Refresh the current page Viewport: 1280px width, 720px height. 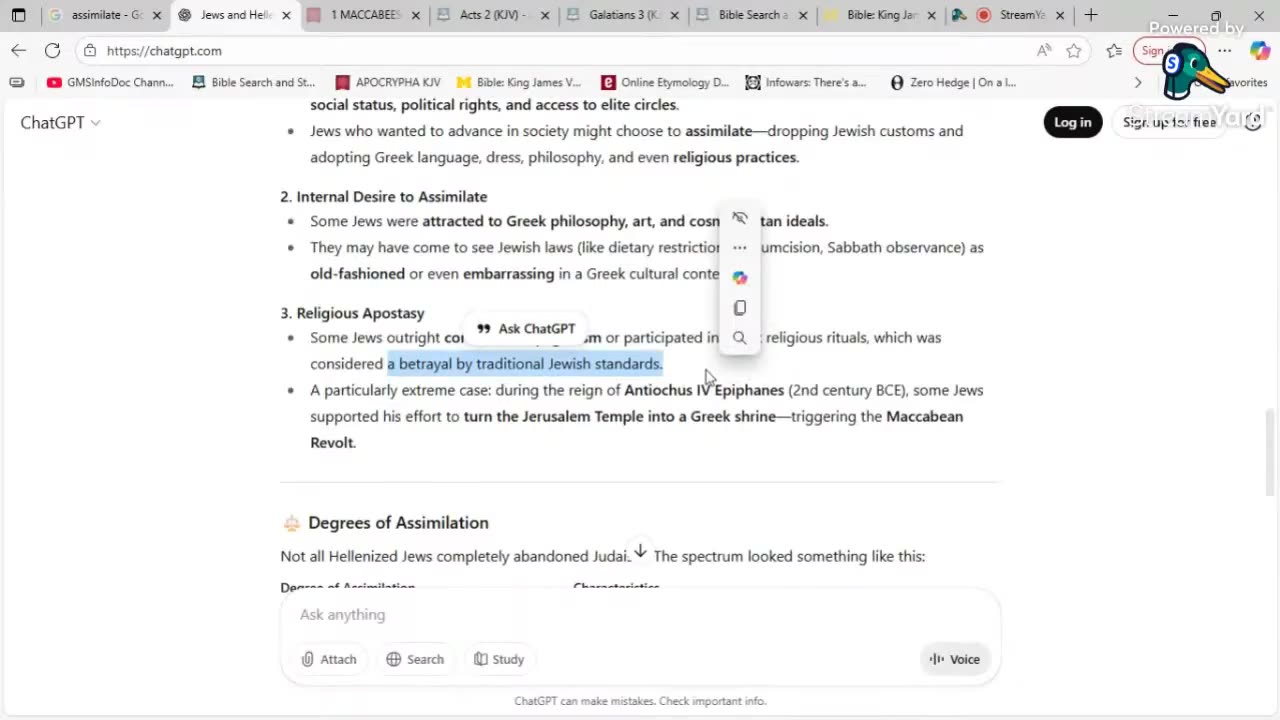point(52,51)
